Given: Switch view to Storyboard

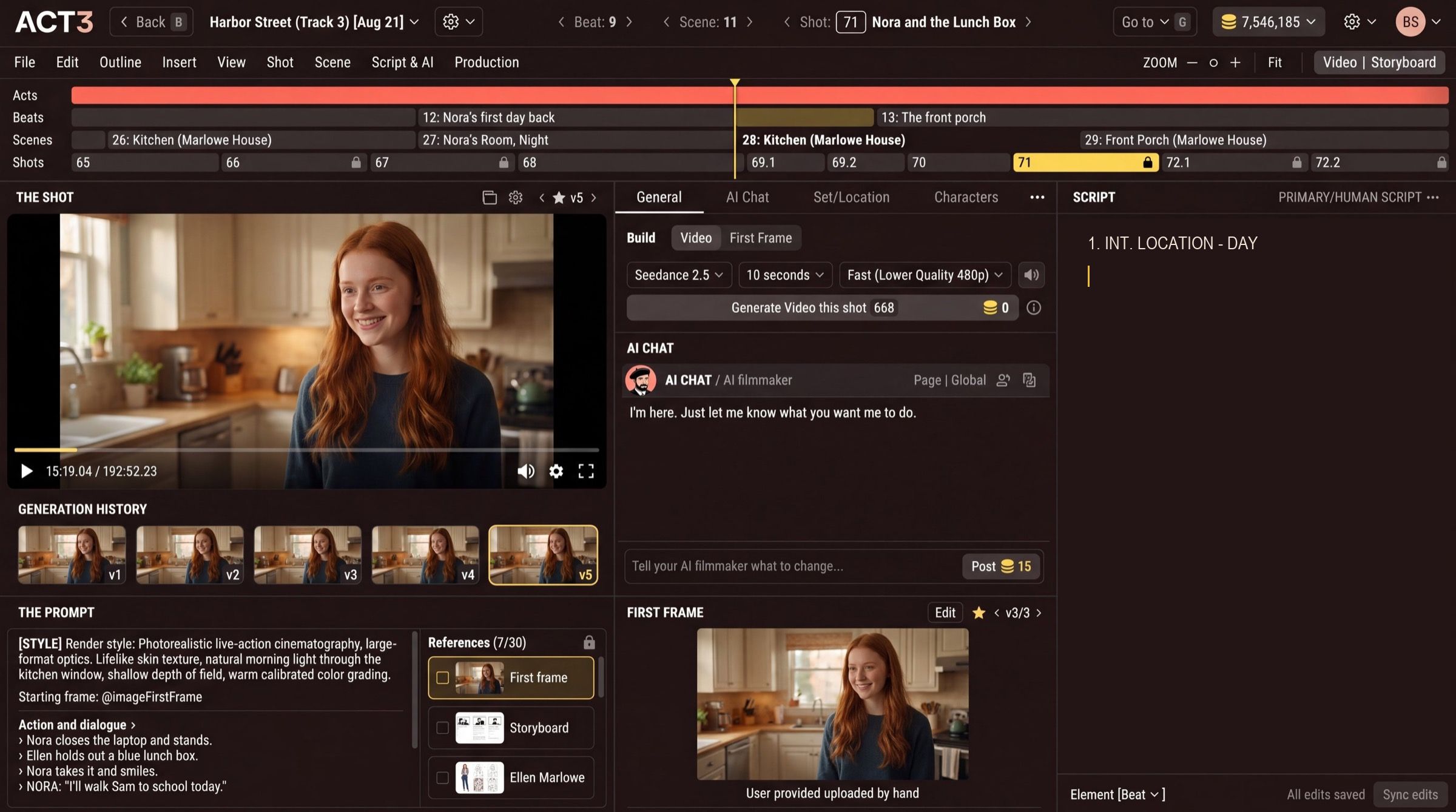Looking at the screenshot, I should [x=1403, y=62].
